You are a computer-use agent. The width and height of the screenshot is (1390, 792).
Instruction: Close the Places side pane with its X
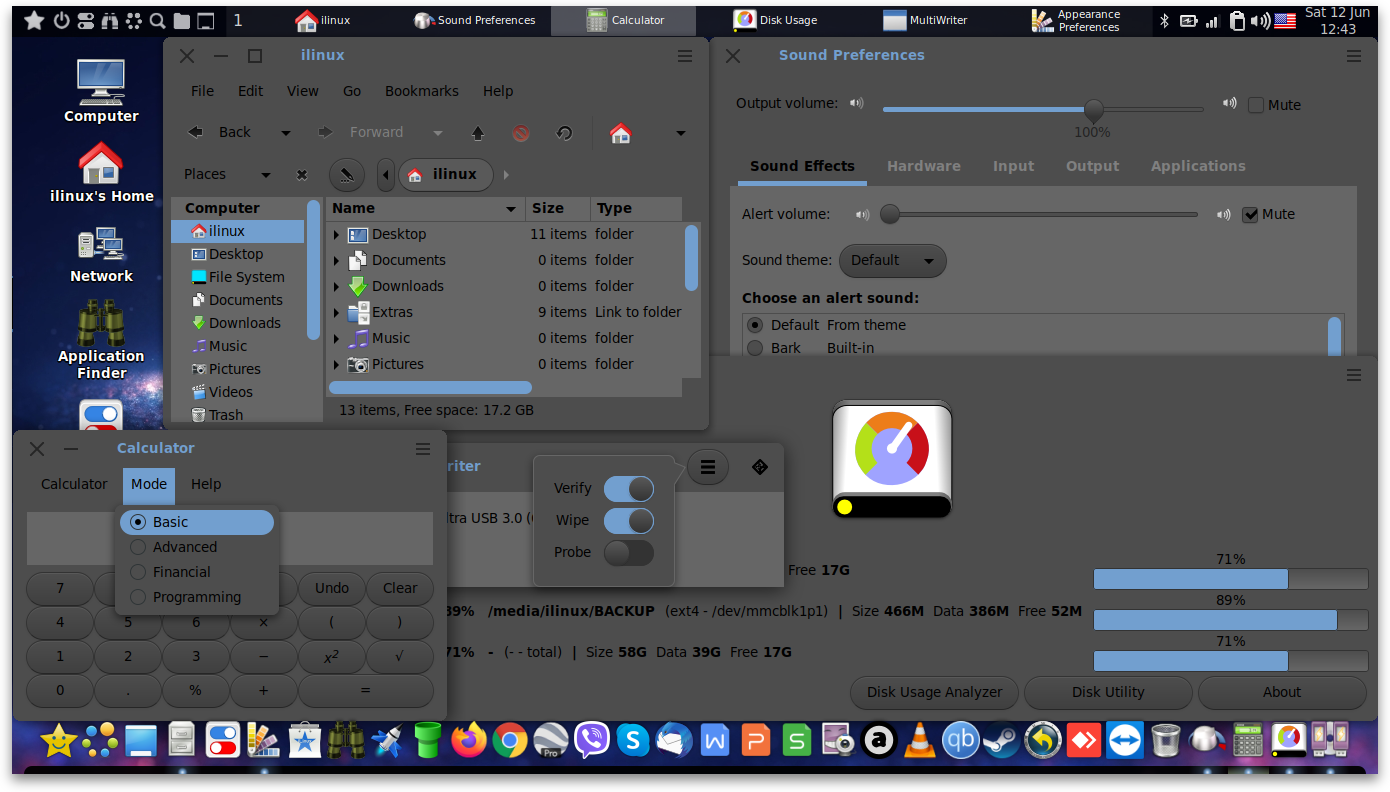coord(302,175)
